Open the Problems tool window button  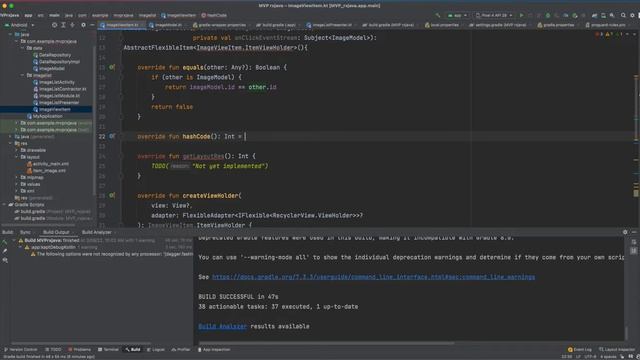tap(80, 350)
